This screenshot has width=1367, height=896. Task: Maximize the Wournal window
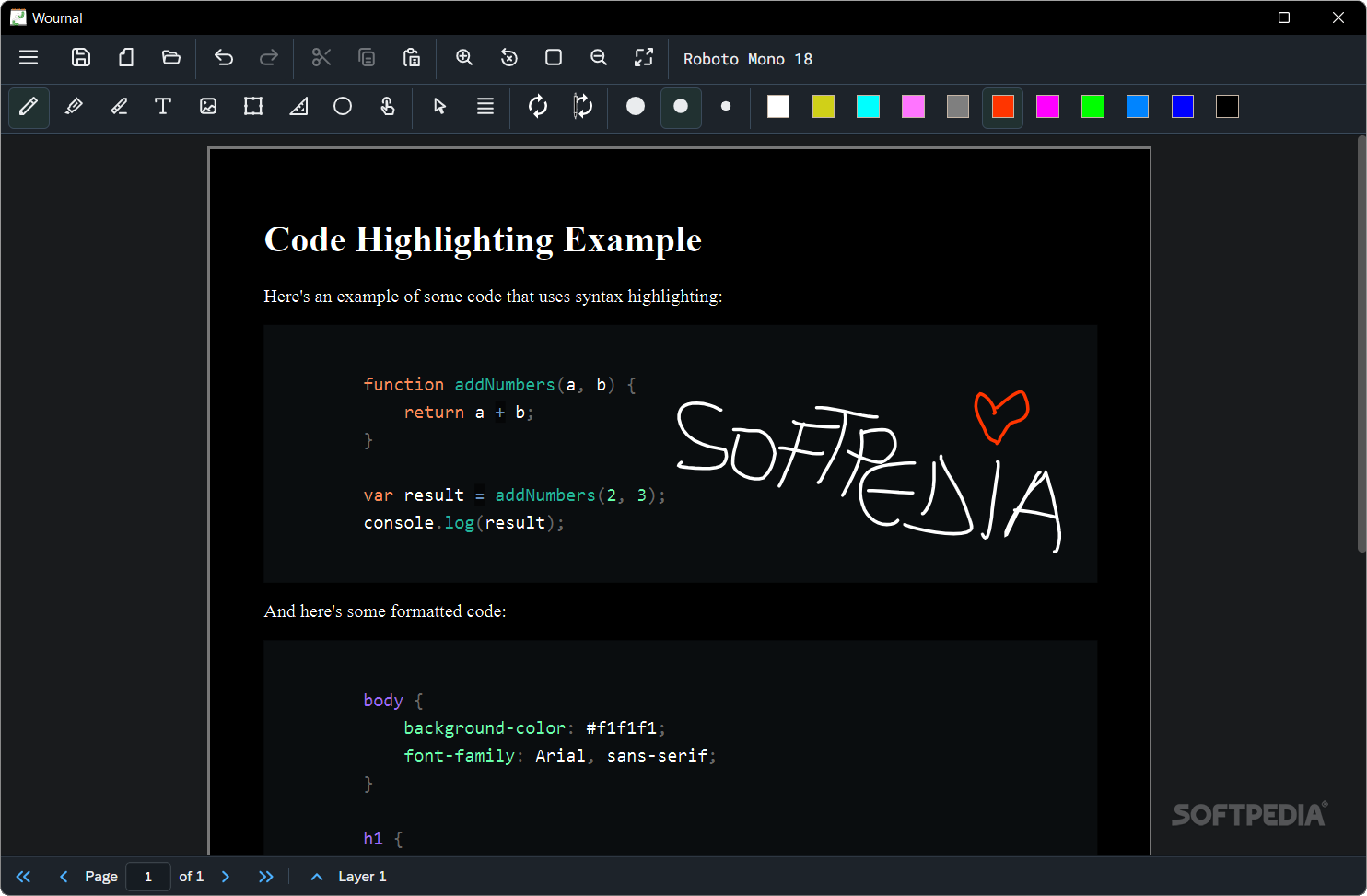1284,17
